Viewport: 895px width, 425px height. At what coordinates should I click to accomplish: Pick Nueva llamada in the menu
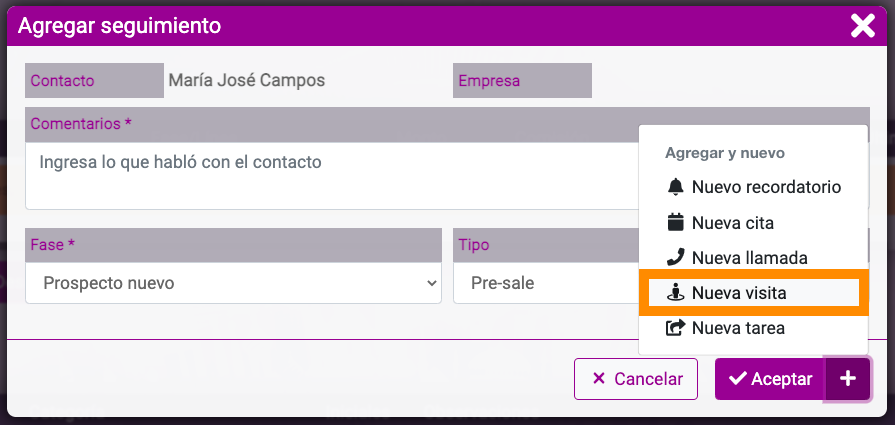coord(753,257)
